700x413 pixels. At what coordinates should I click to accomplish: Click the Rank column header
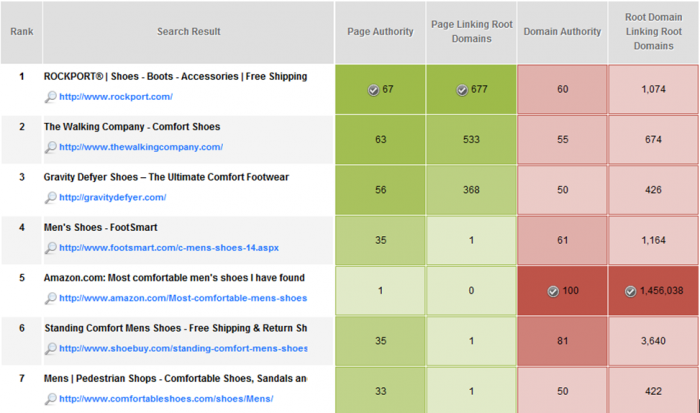click(x=21, y=32)
